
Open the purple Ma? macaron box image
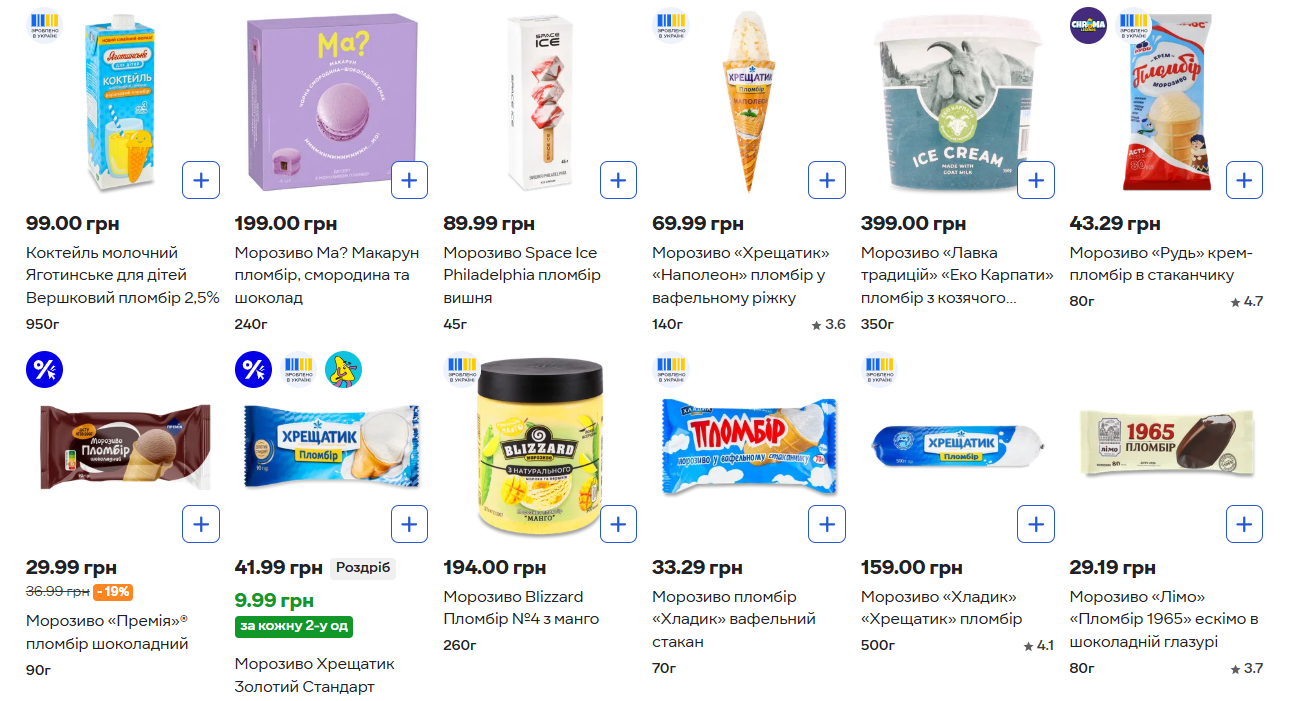[331, 102]
